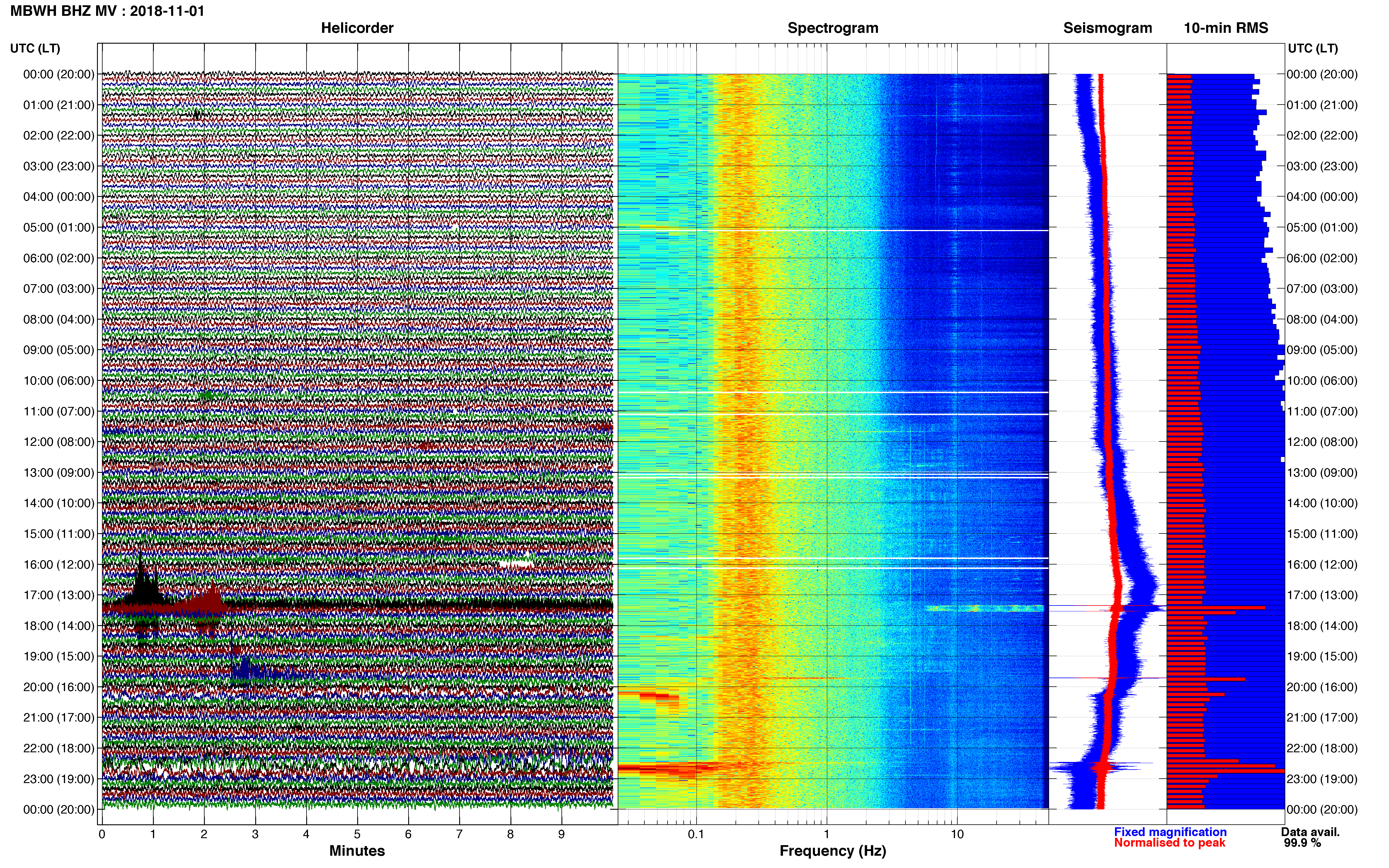Screen dimensions: 1389x868
Task: Click the '0' tick on the Minutes axis
Action: point(102,834)
